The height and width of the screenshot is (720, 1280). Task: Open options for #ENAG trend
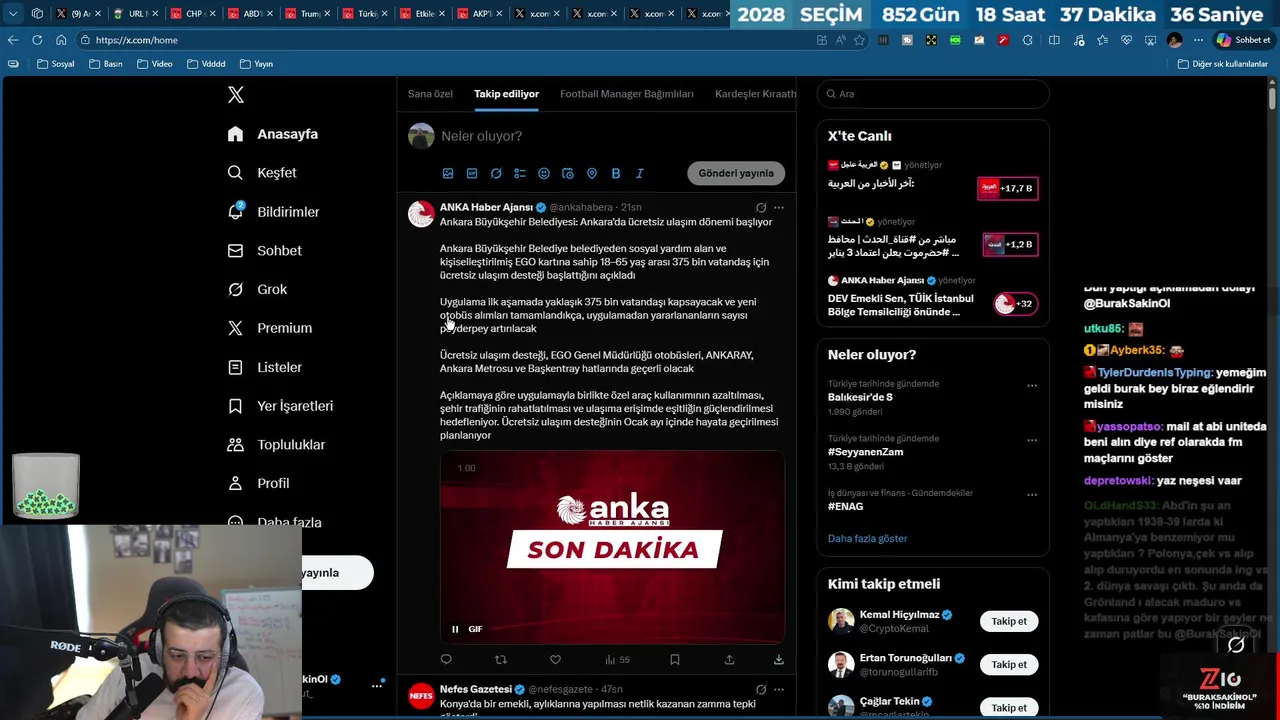1032,494
